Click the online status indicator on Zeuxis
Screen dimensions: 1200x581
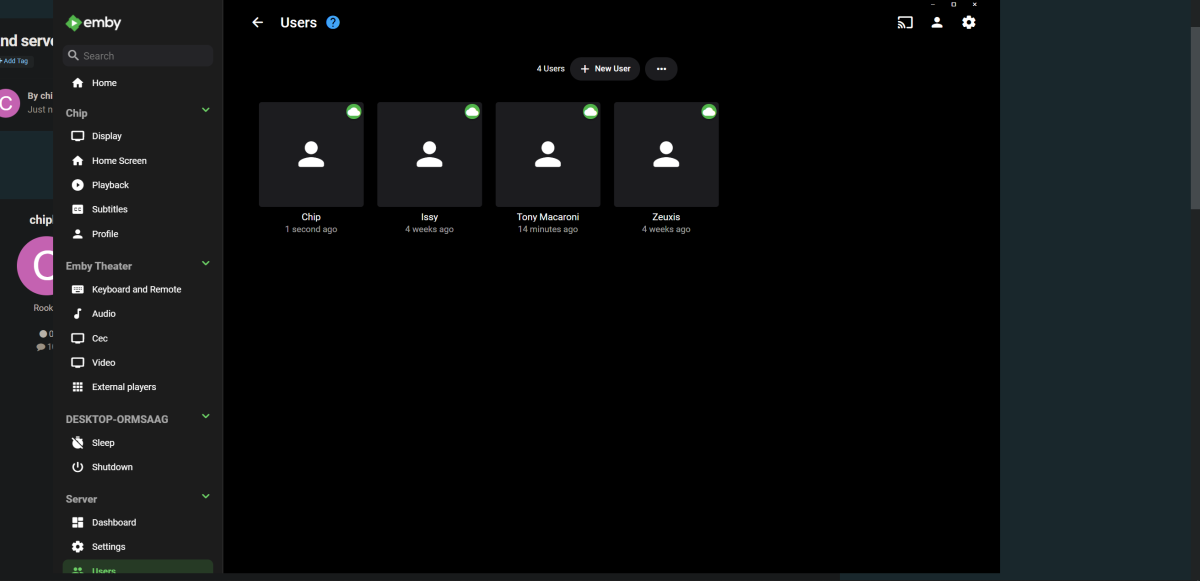(x=709, y=112)
